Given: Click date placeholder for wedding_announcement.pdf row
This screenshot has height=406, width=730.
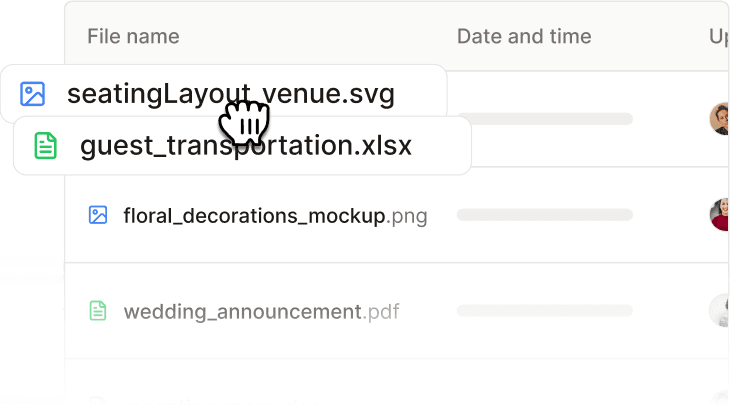Looking at the screenshot, I should 545,311.
